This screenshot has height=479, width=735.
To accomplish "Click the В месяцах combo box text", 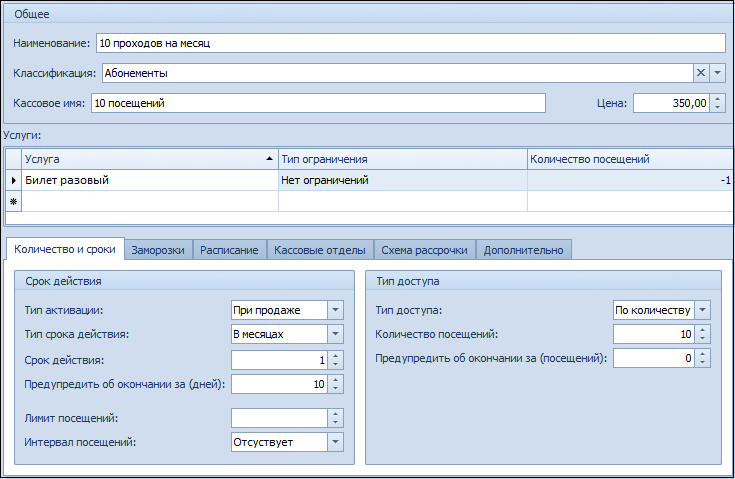I will point(279,334).
